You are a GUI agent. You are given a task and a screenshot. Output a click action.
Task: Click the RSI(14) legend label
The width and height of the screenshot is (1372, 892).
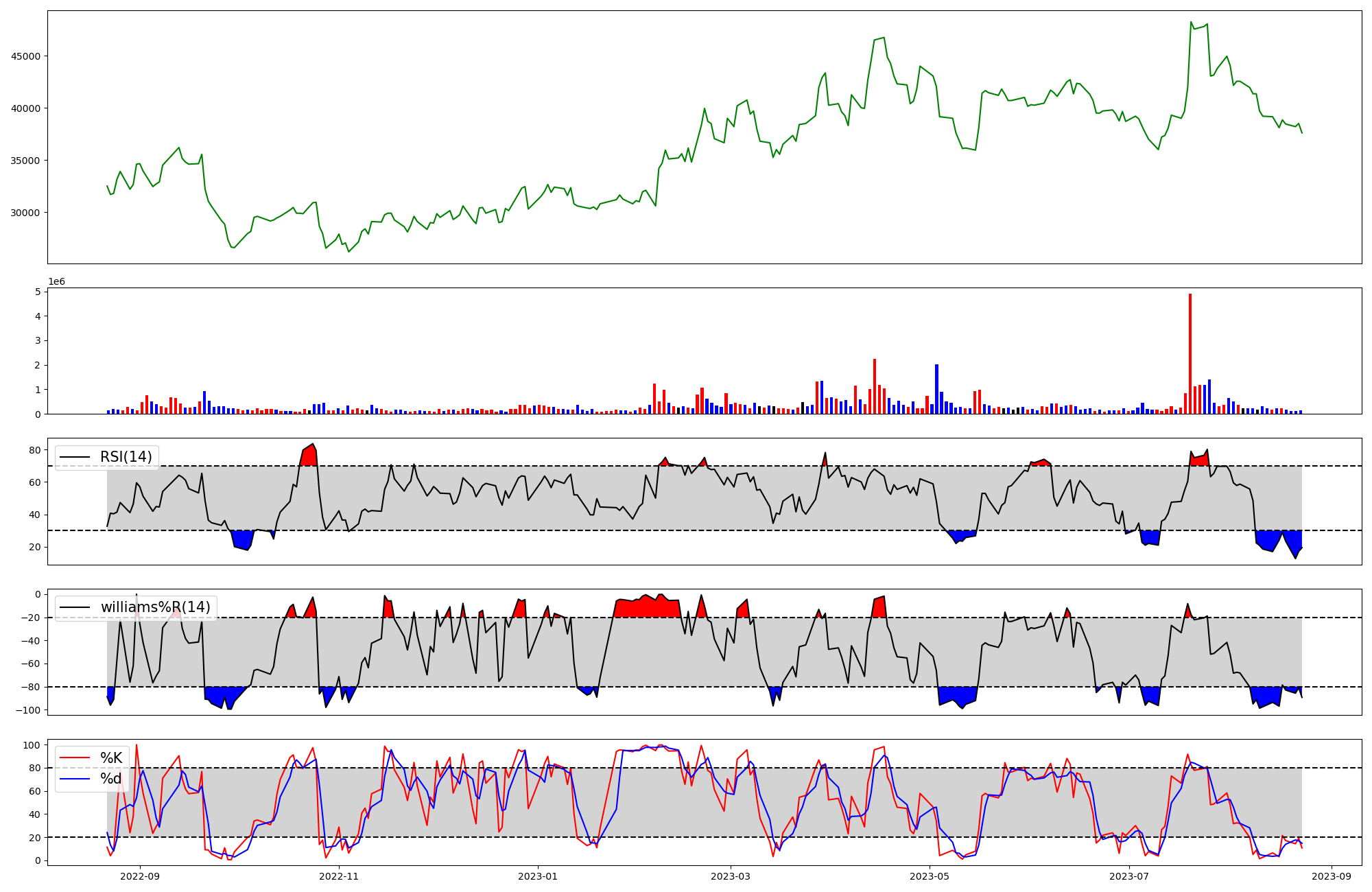[x=126, y=457]
